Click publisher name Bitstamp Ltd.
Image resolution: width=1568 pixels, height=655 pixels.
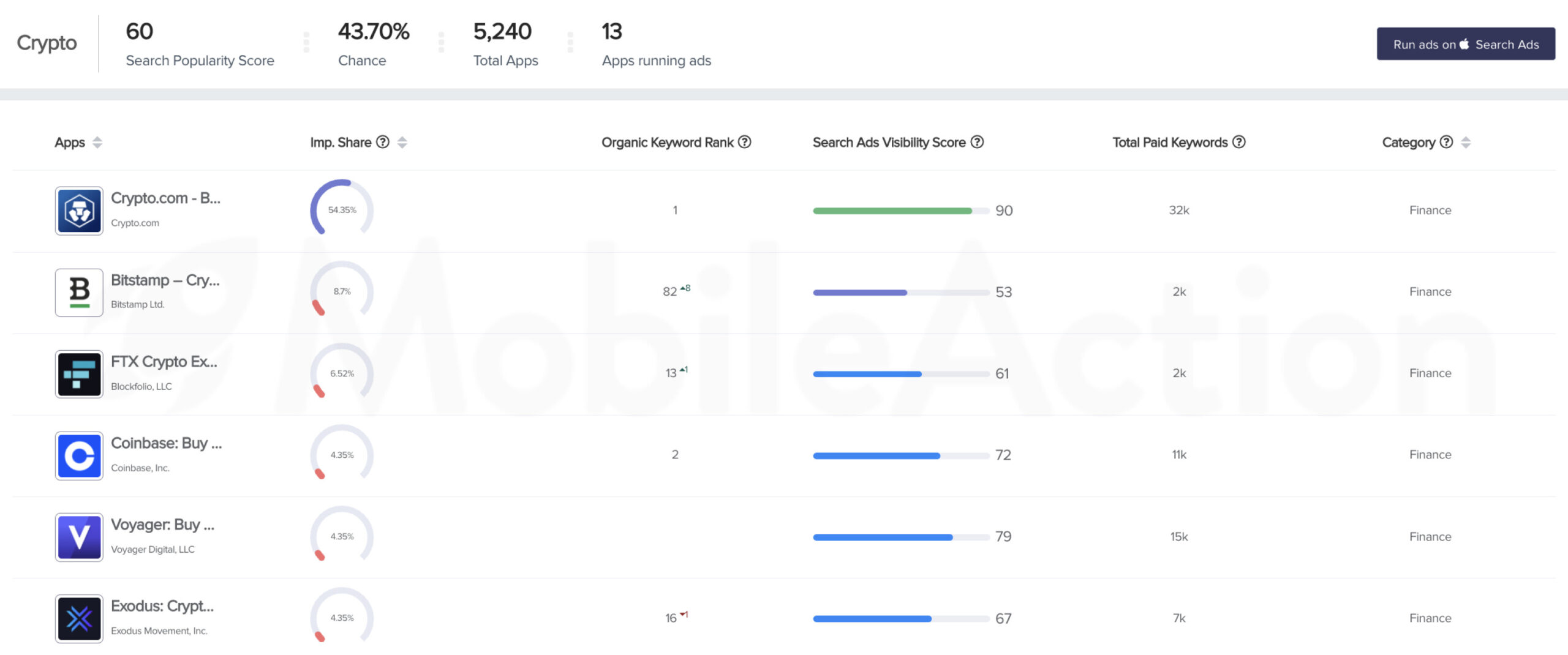click(x=138, y=305)
